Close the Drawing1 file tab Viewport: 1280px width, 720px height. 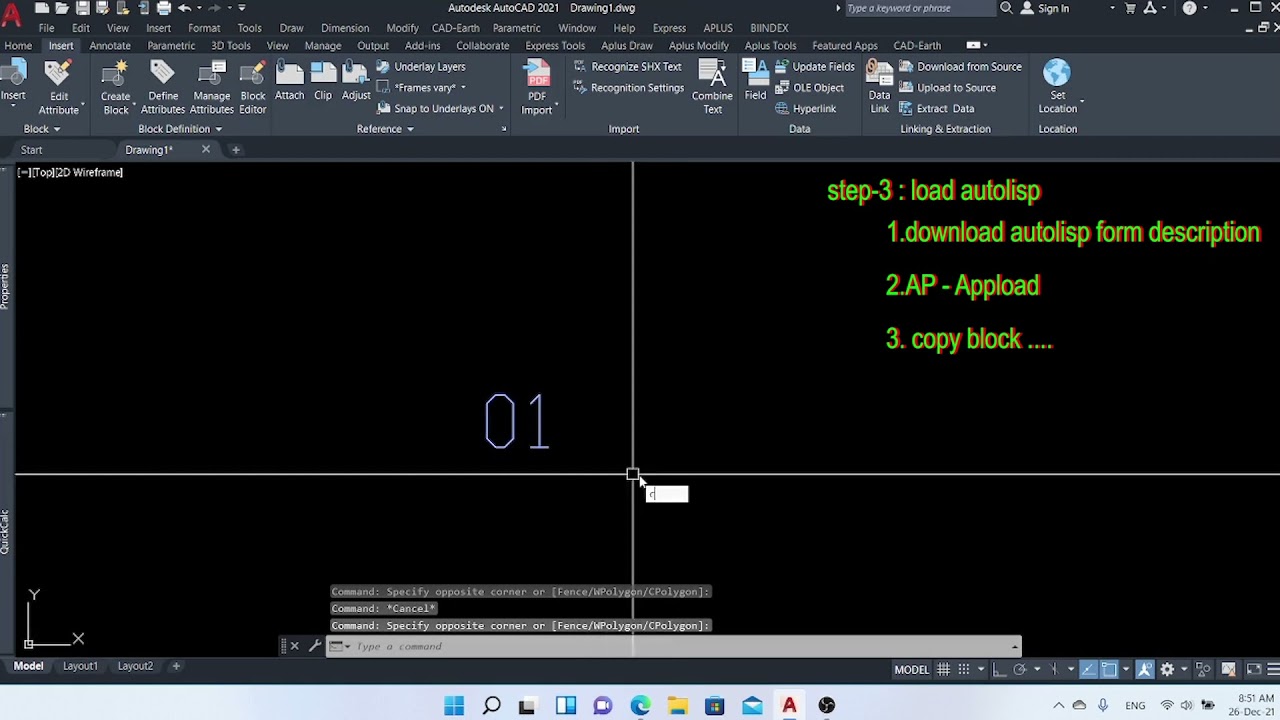tap(206, 150)
